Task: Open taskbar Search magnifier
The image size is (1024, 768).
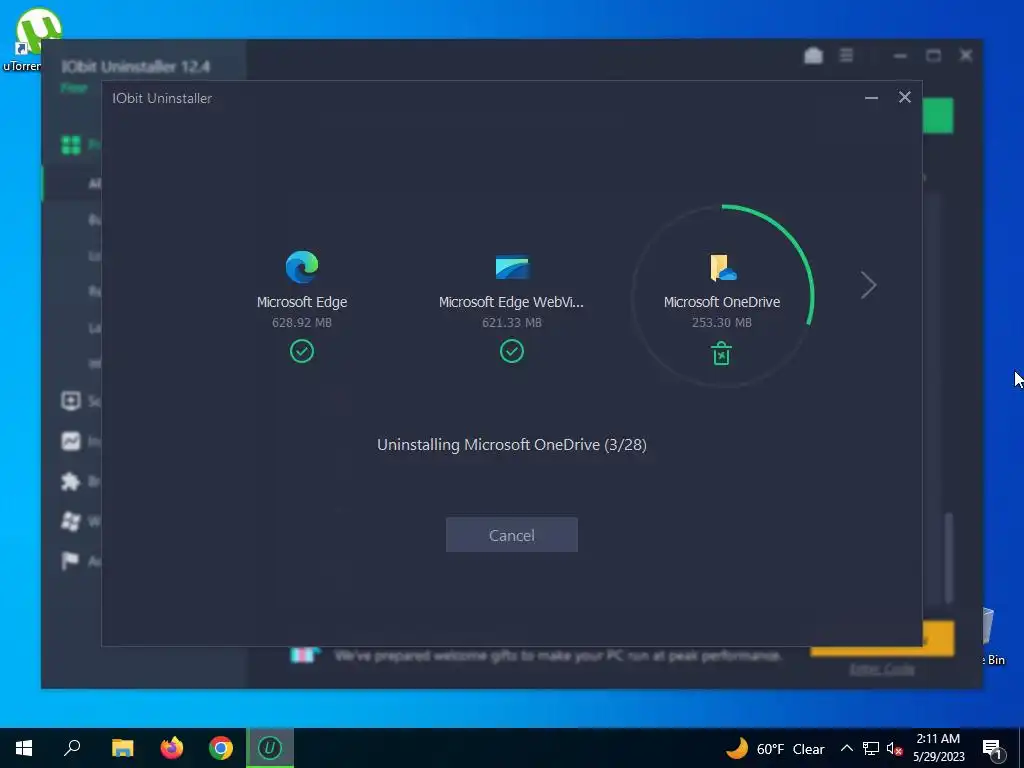Action: (72, 748)
